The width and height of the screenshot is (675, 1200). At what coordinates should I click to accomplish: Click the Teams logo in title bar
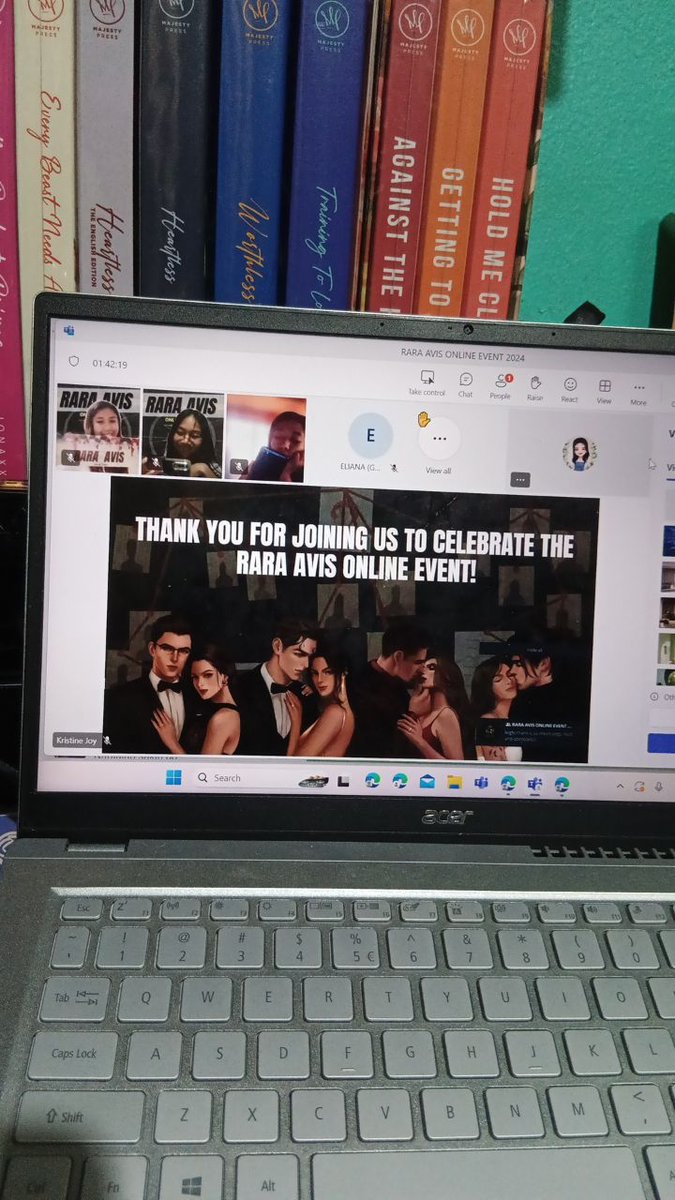tap(69, 331)
